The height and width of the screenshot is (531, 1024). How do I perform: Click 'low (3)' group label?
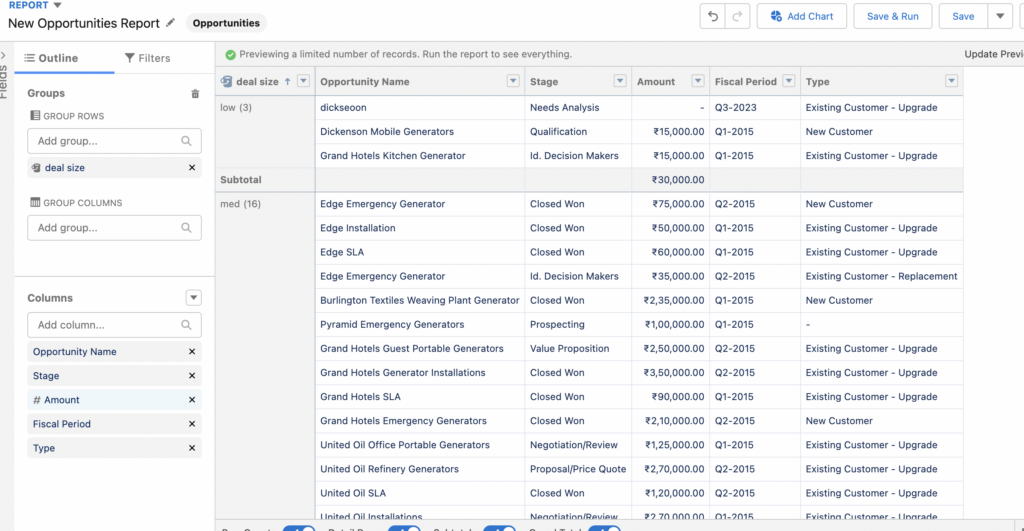236,107
